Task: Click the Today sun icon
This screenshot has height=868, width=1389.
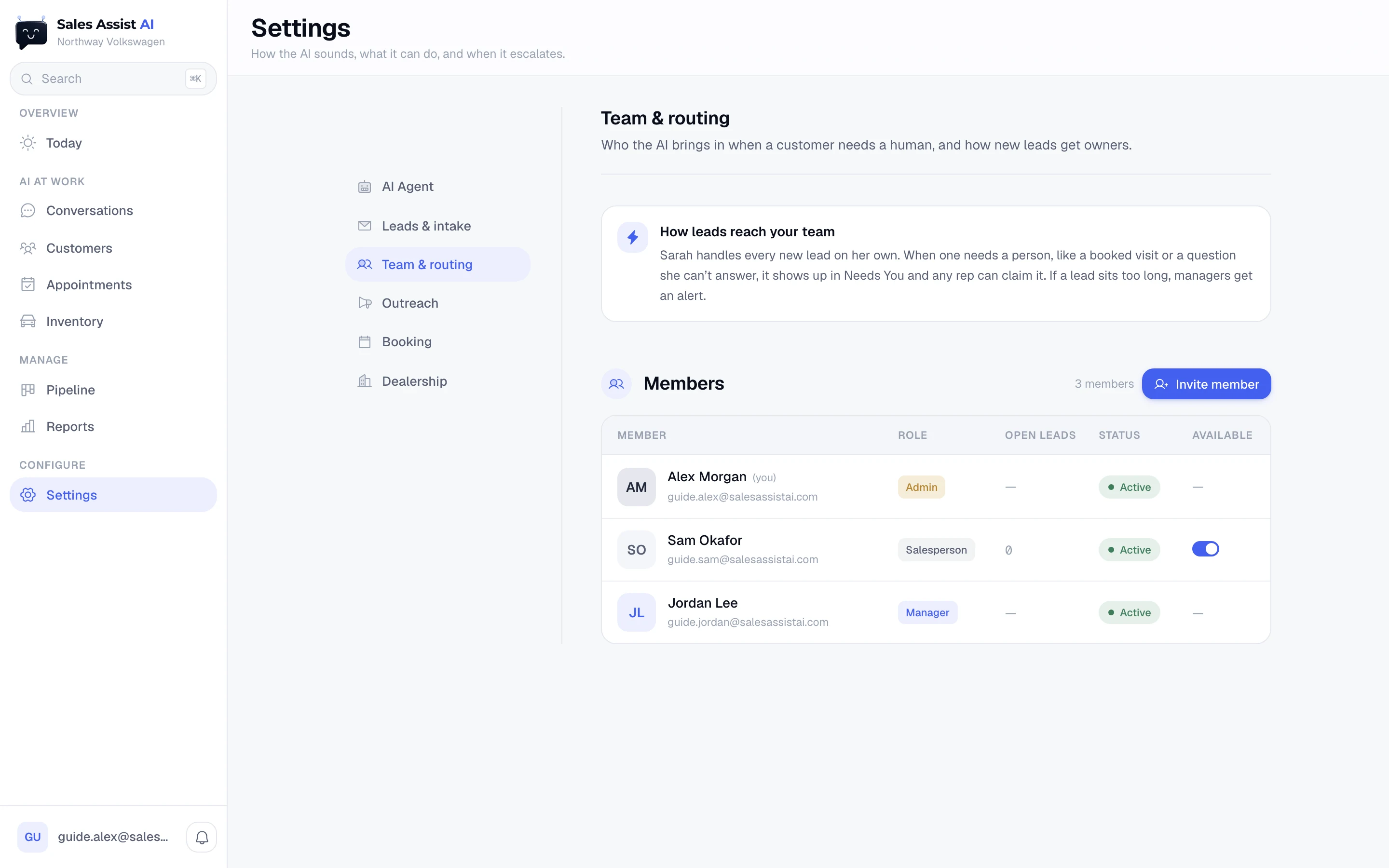Action: coord(28,143)
